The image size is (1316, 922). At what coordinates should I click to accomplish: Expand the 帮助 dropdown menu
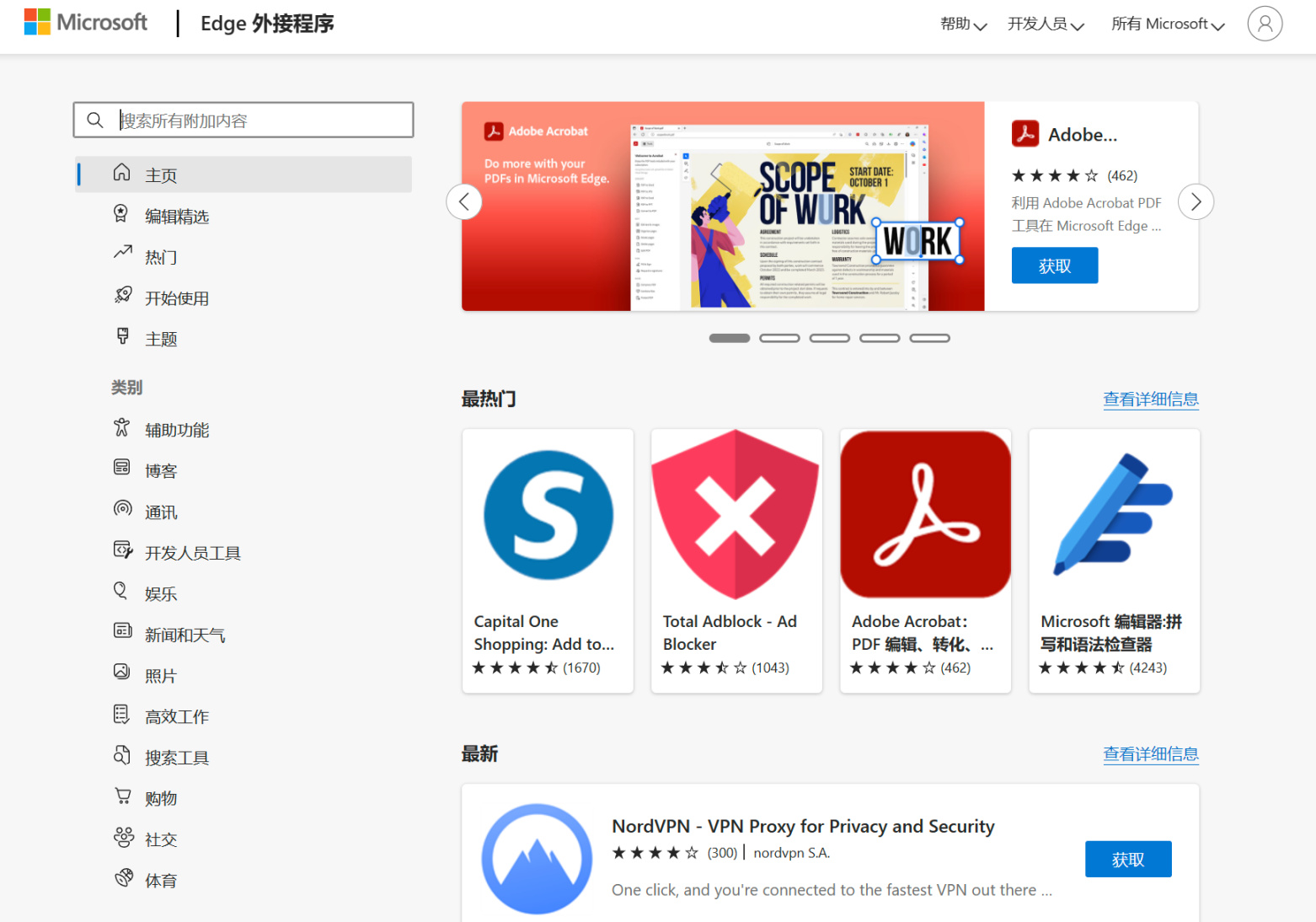click(964, 24)
